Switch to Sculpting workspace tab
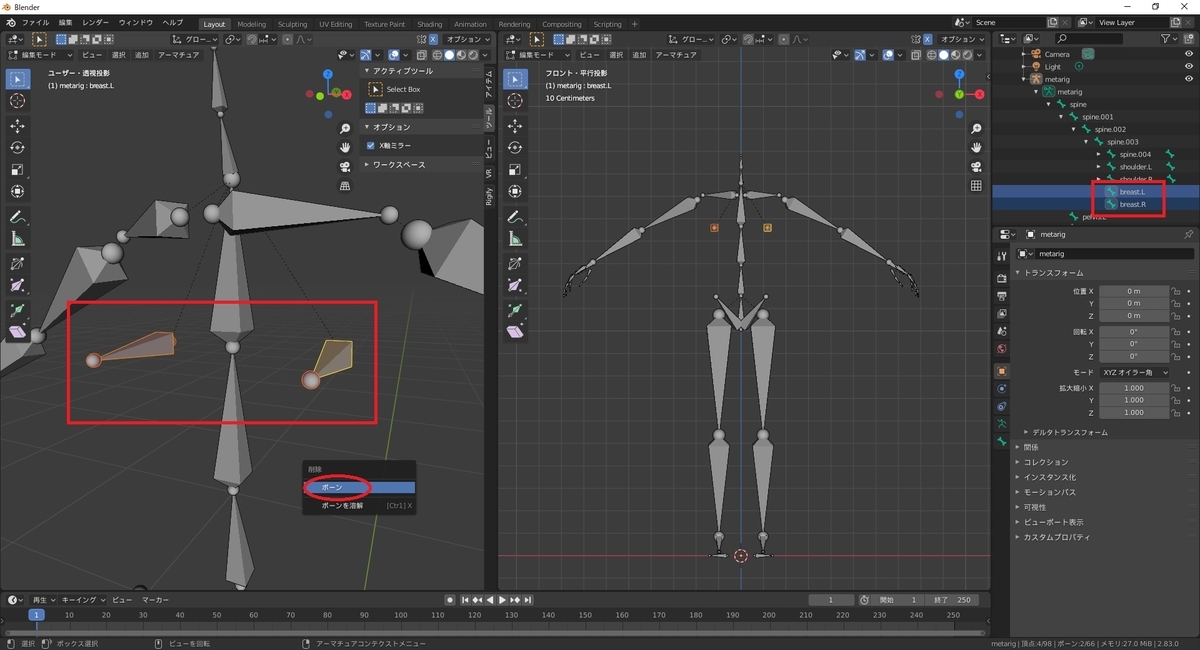1200x650 pixels. pyautogui.click(x=292, y=23)
